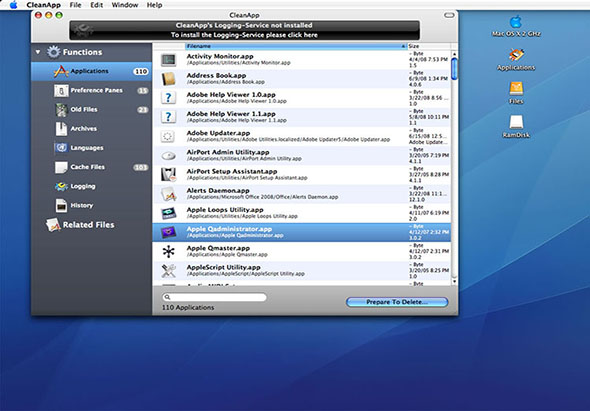This screenshot has width=590, height=411.
Task: Click 'Related Files' sidebar heading
Action: (88, 225)
